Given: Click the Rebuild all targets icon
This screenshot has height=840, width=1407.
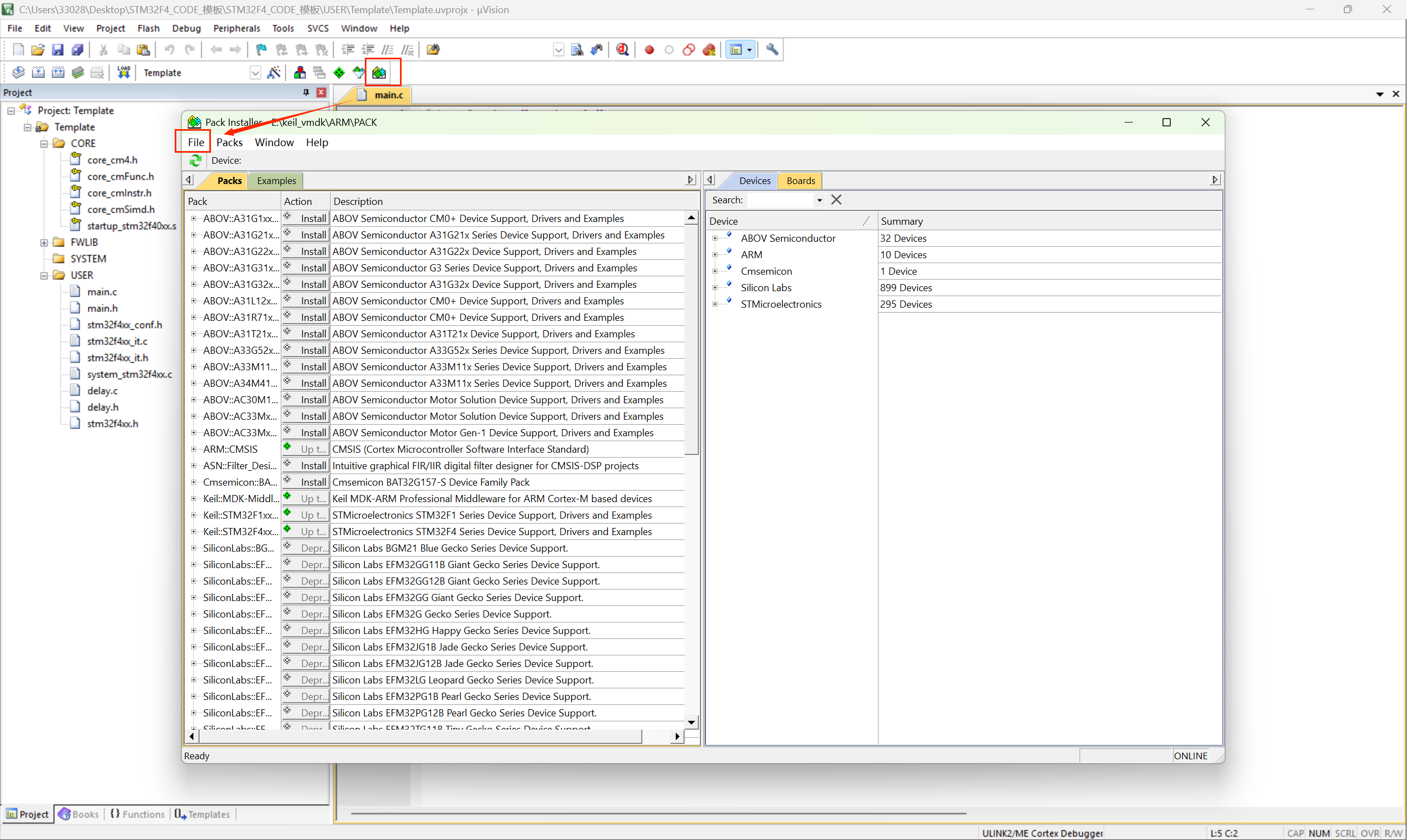Looking at the screenshot, I should (58, 73).
